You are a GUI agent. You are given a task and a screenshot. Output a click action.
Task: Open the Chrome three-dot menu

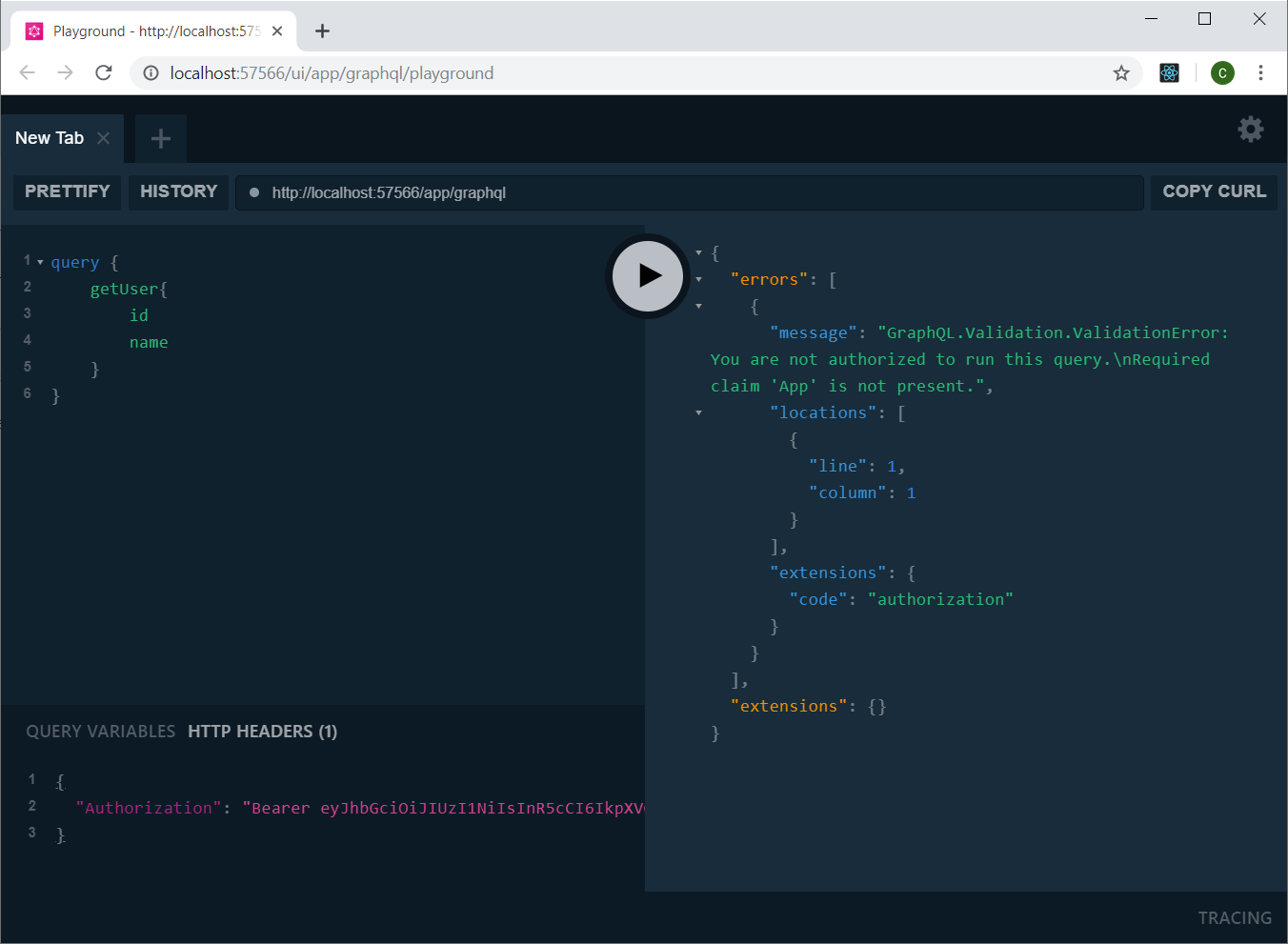(x=1260, y=72)
